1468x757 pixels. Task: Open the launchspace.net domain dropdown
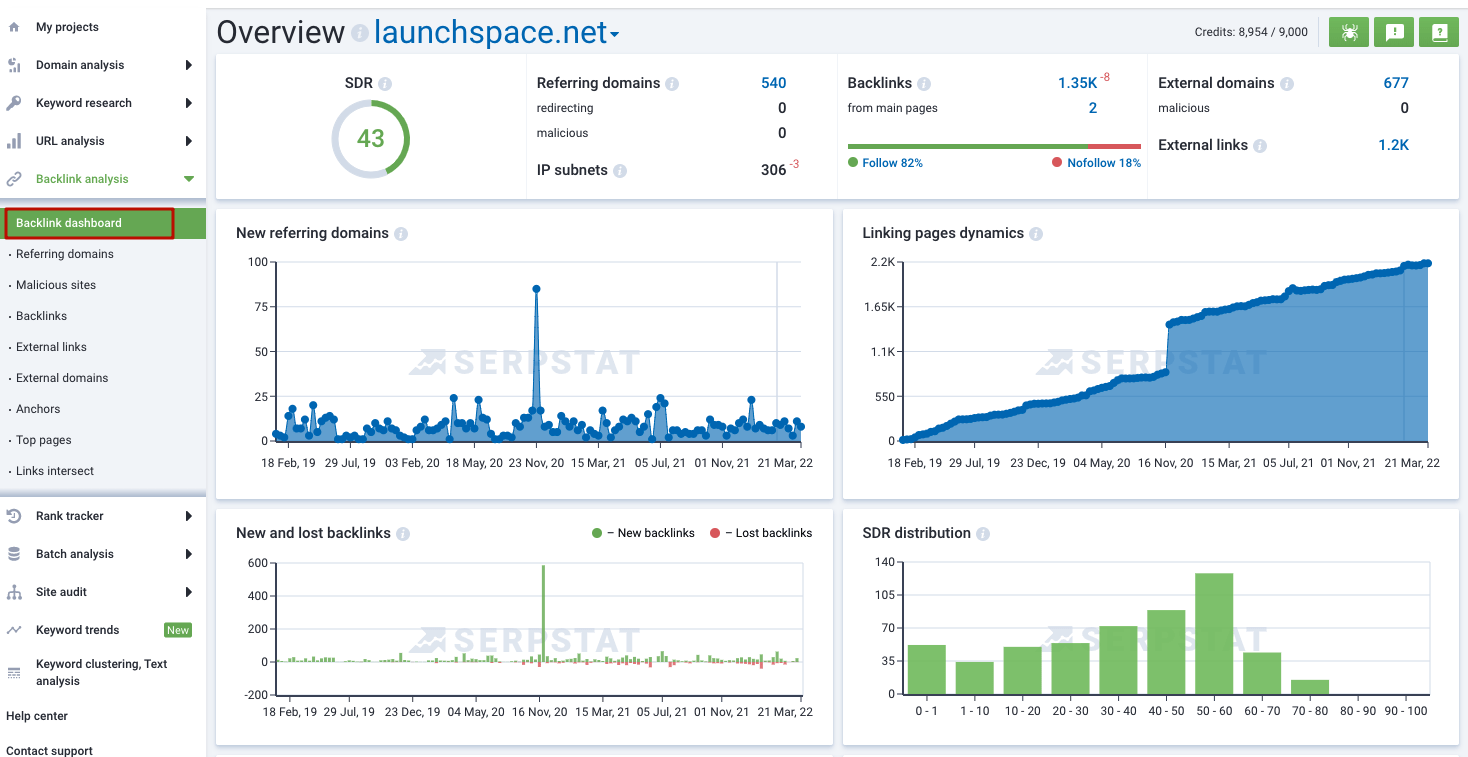click(x=497, y=33)
